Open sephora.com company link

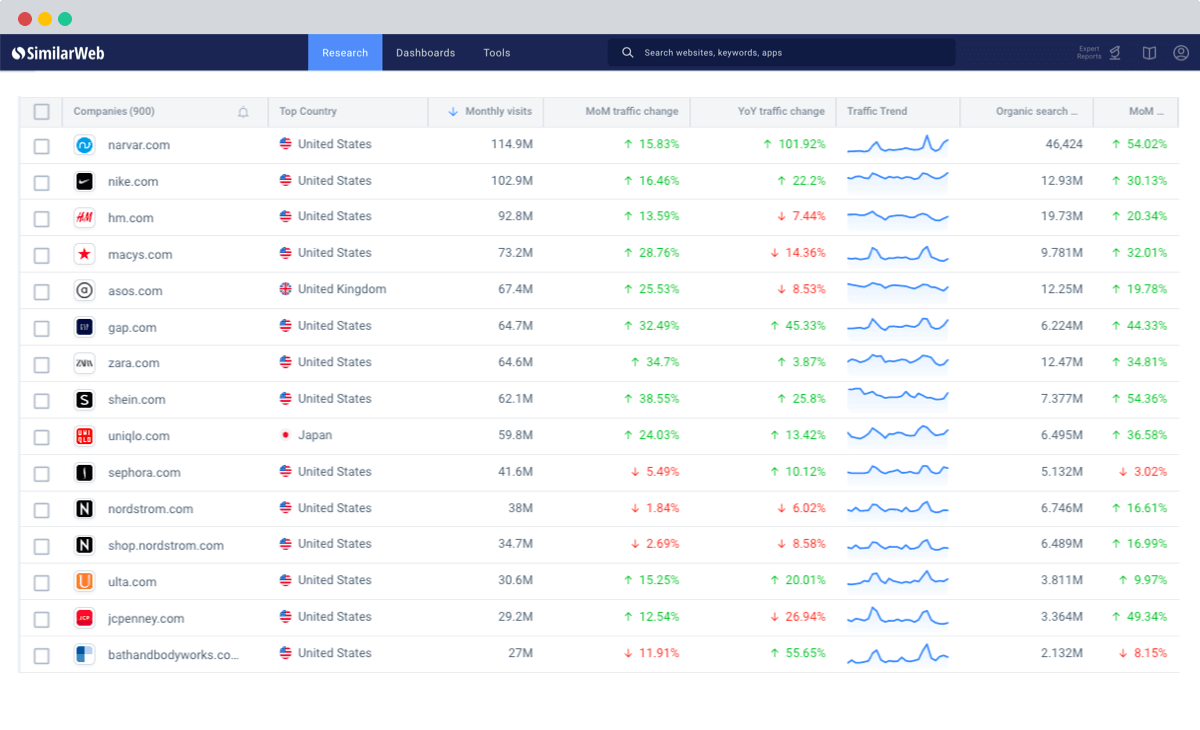tap(144, 473)
